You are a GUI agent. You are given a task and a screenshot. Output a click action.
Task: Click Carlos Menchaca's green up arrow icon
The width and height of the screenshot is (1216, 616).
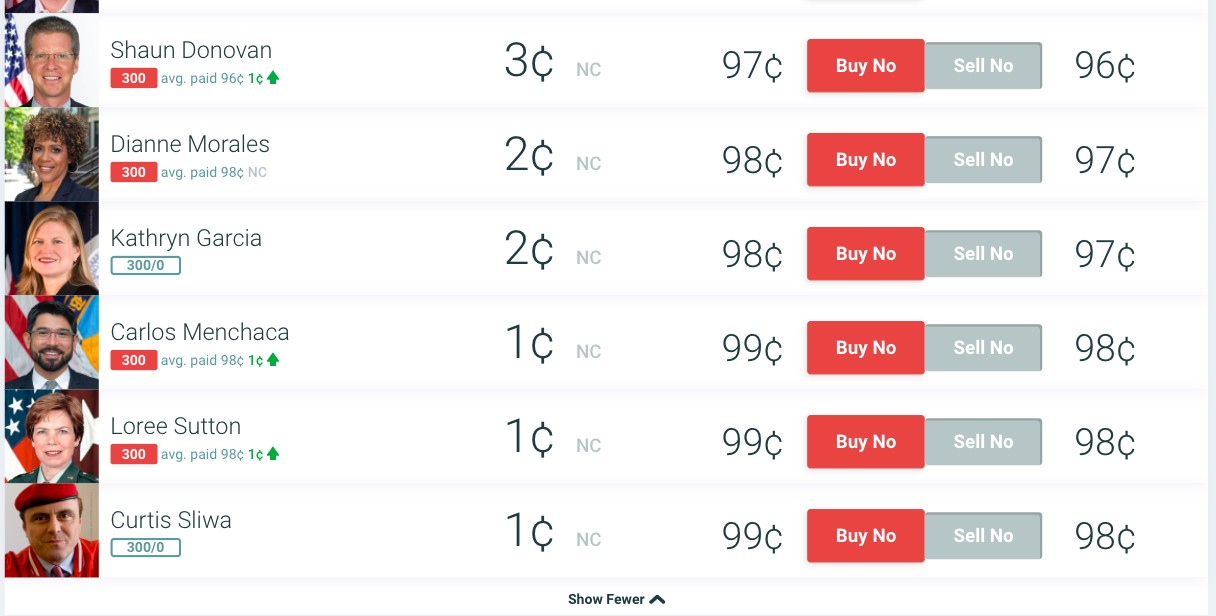[273, 360]
